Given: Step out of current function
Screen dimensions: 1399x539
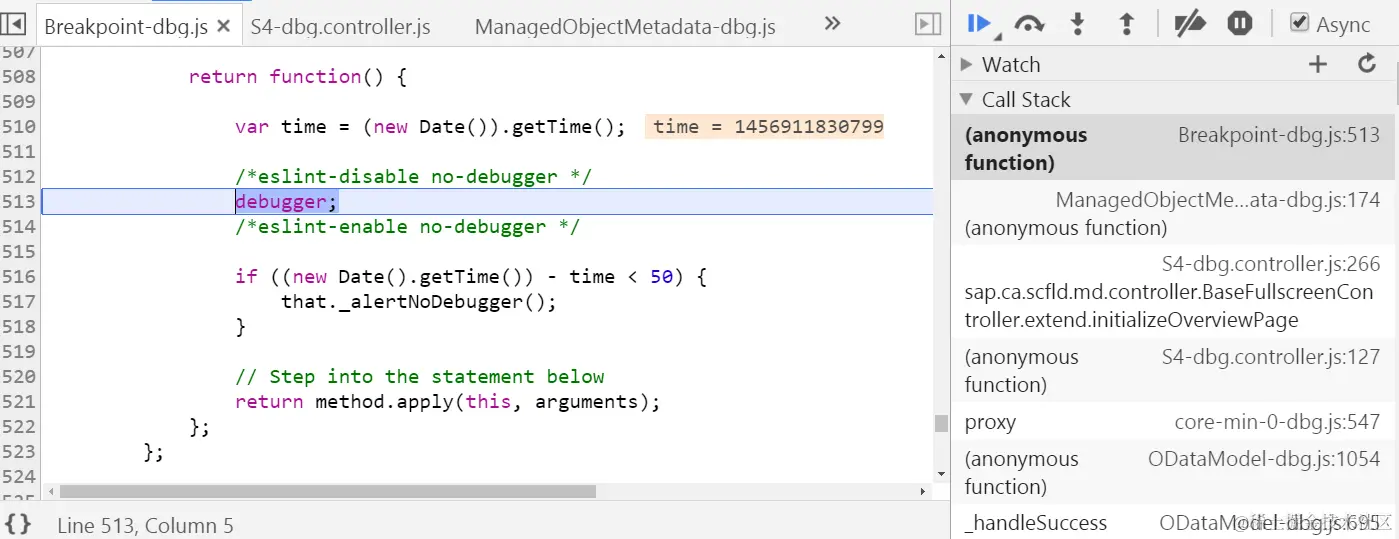Looking at the screenshot, I should (x=1126, y=24).
